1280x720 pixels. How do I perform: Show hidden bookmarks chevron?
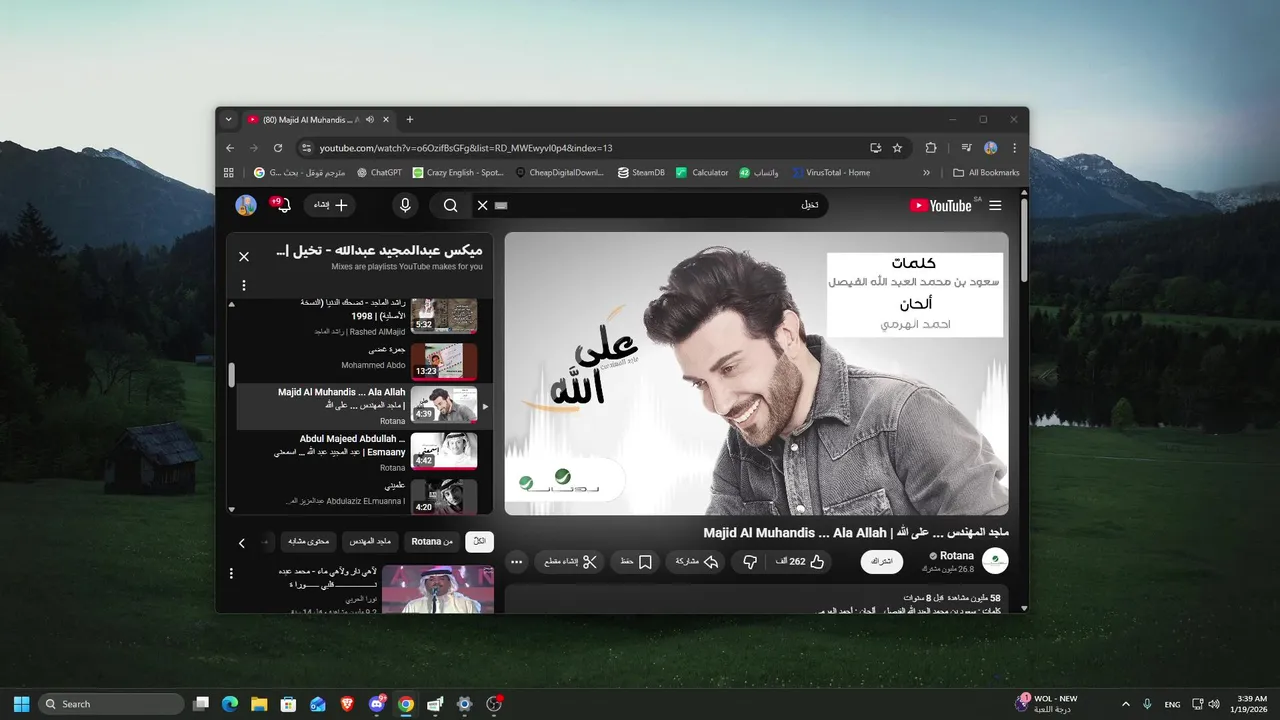tap(926, 172)
